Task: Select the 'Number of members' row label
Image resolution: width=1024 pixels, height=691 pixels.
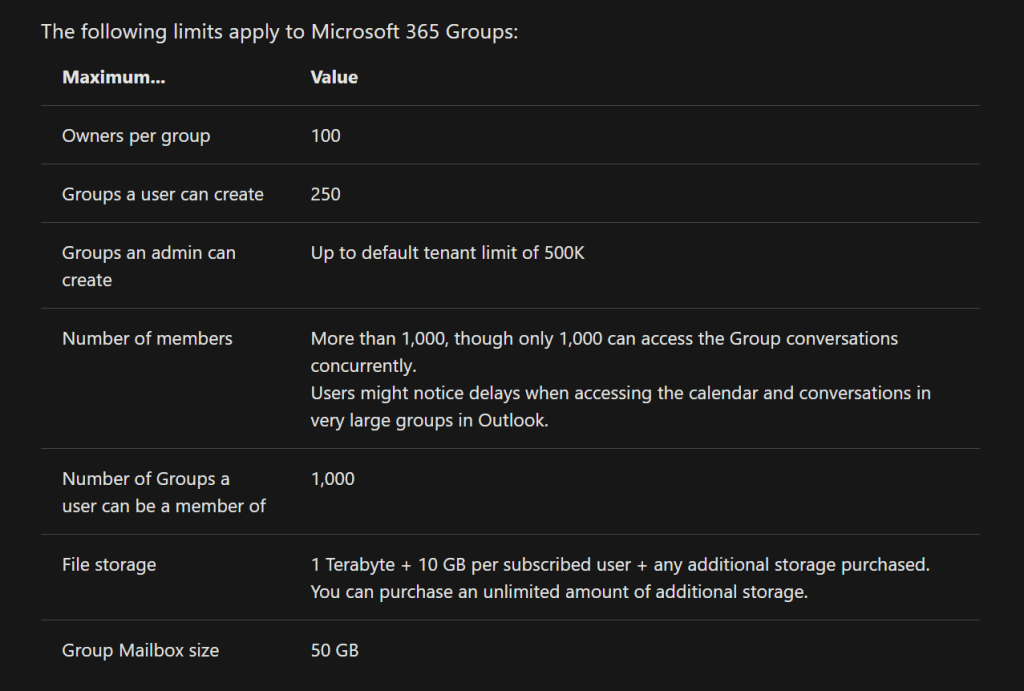Action: (x=147, y=339)
